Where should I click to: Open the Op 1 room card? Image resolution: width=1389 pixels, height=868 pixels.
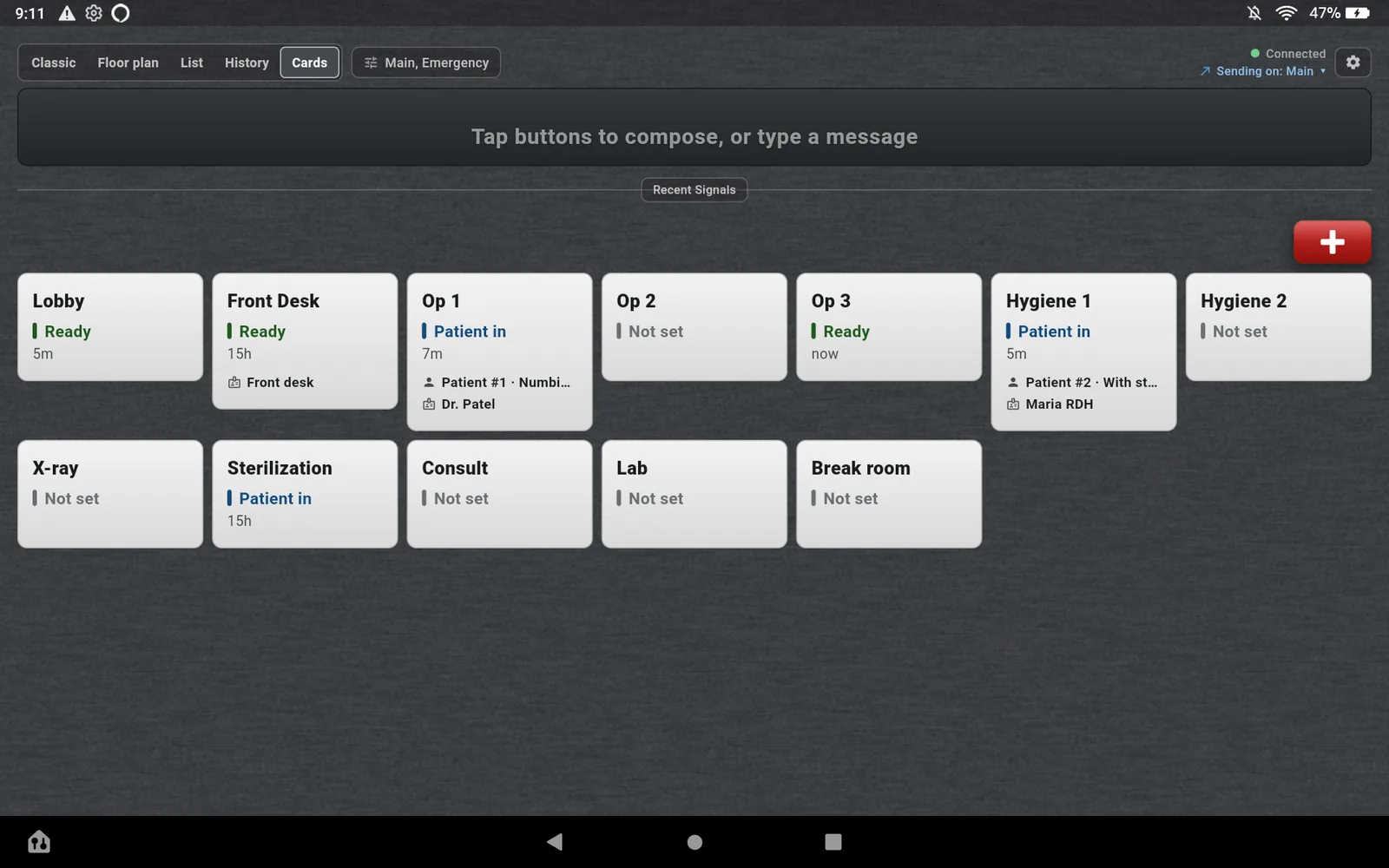pyautogui.click(x=500, y=352)
